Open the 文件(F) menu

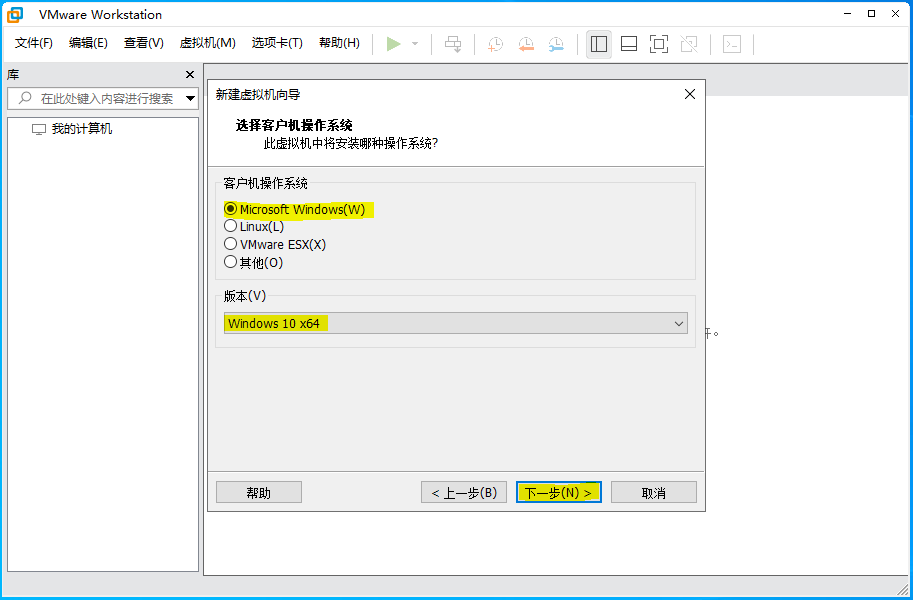coord(34,43)
